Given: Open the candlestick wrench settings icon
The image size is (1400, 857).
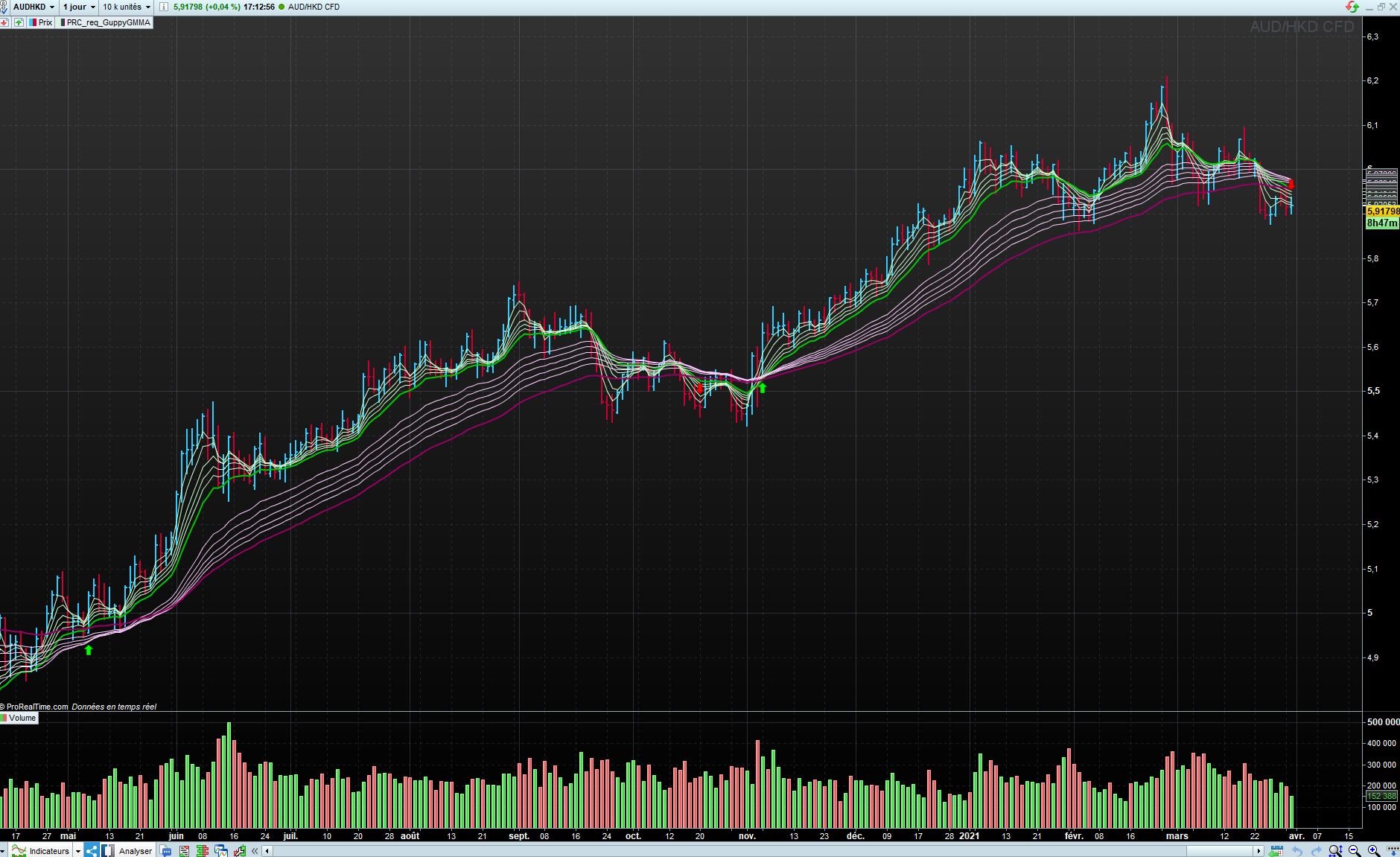Looking at the screenshot, I should (x=239, y=851).
